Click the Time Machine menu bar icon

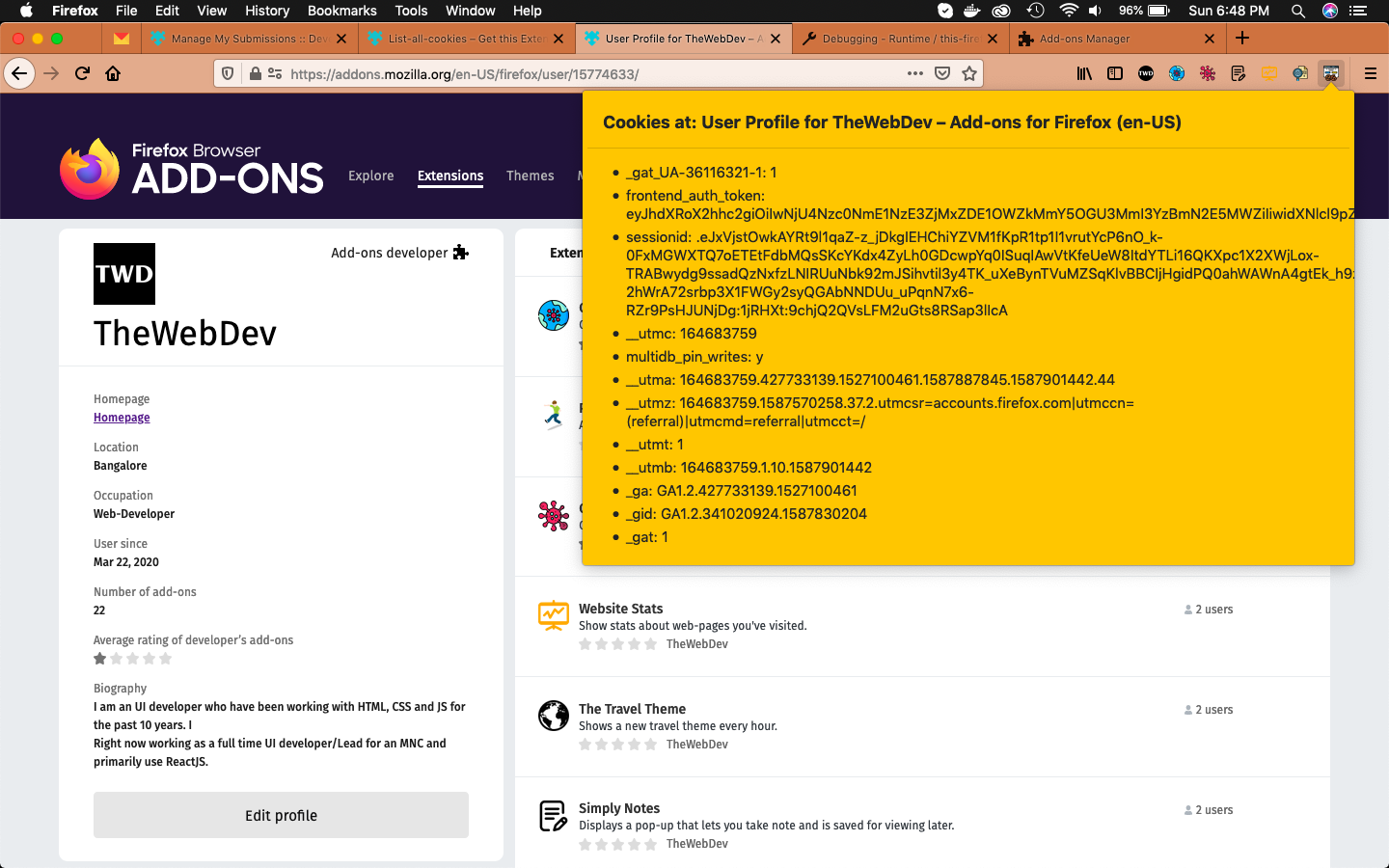[1035, 11]
